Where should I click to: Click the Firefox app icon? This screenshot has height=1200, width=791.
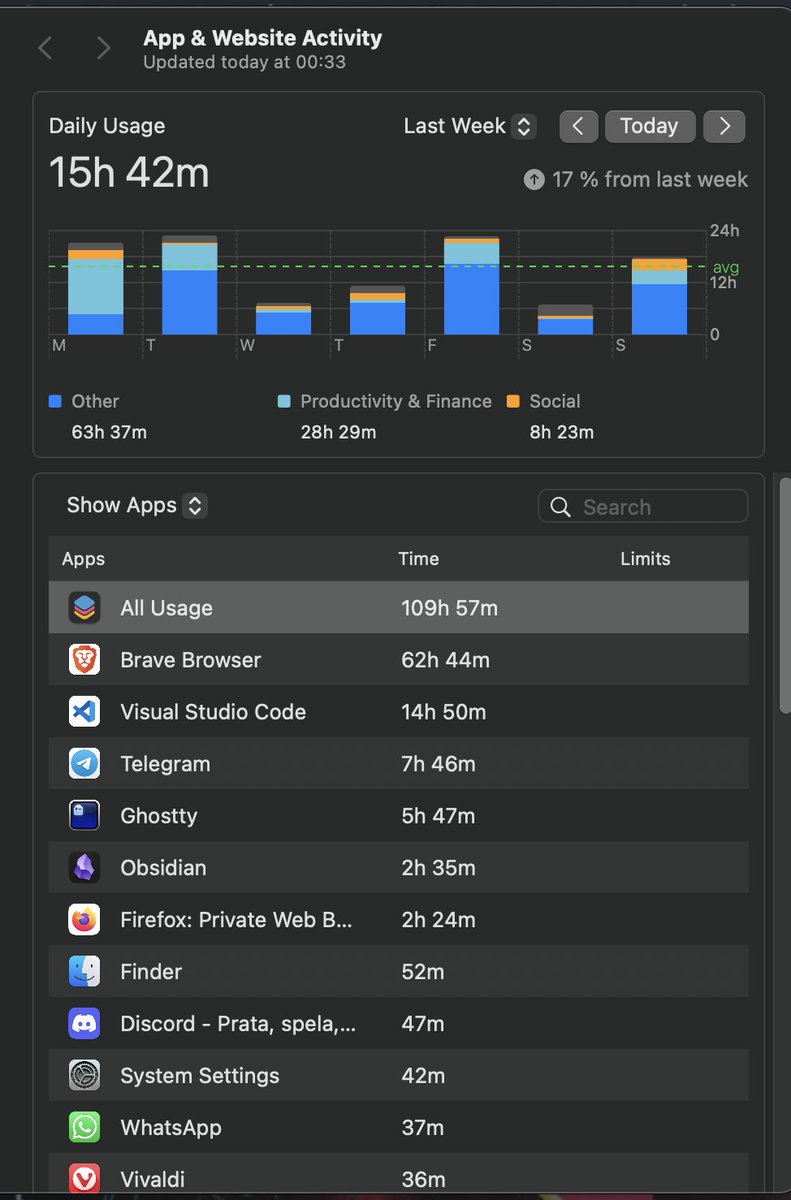pyautogui.click(x=84, y=920)
